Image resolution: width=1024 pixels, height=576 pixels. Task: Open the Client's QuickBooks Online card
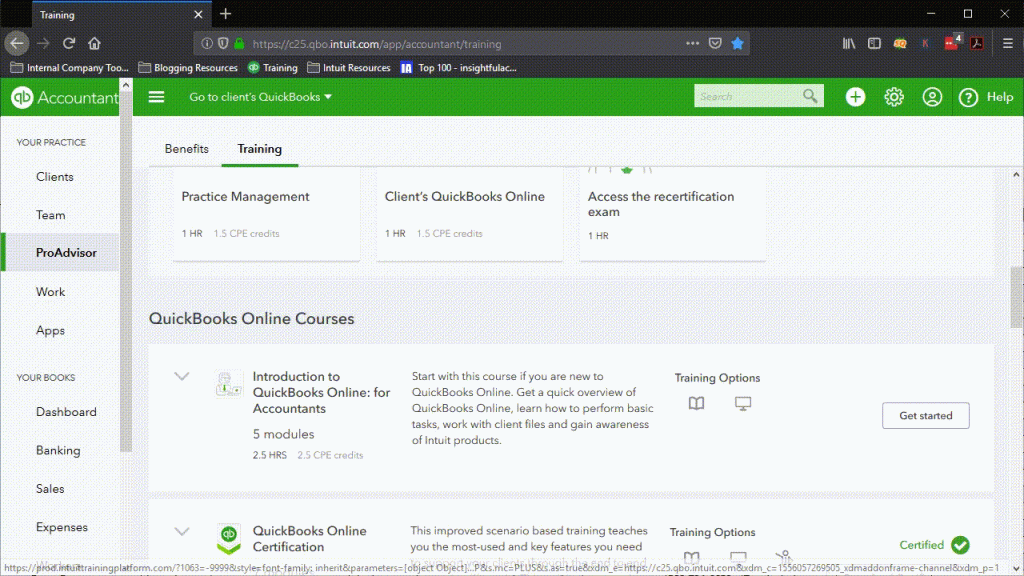tap(470, 214)
